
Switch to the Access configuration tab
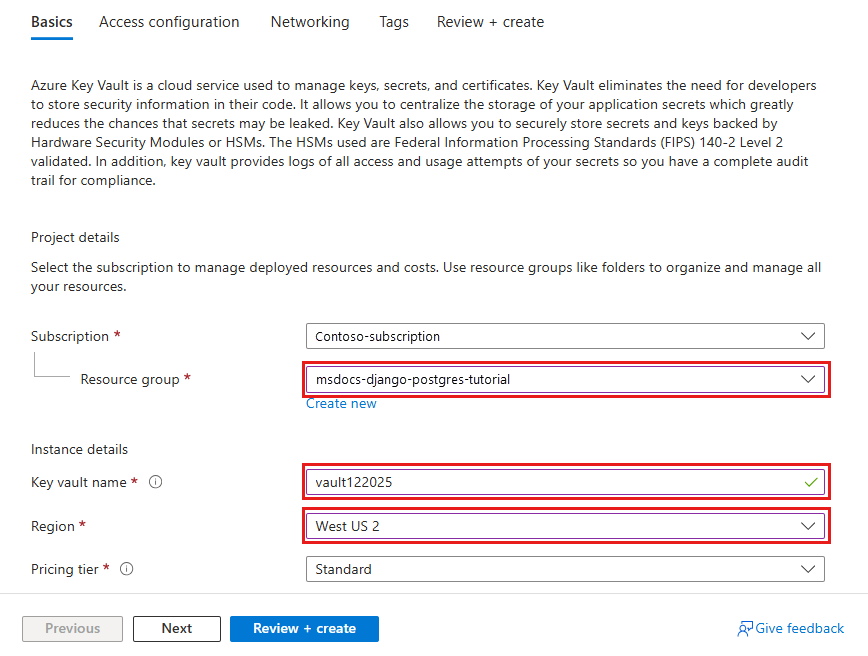pos(169,22)
